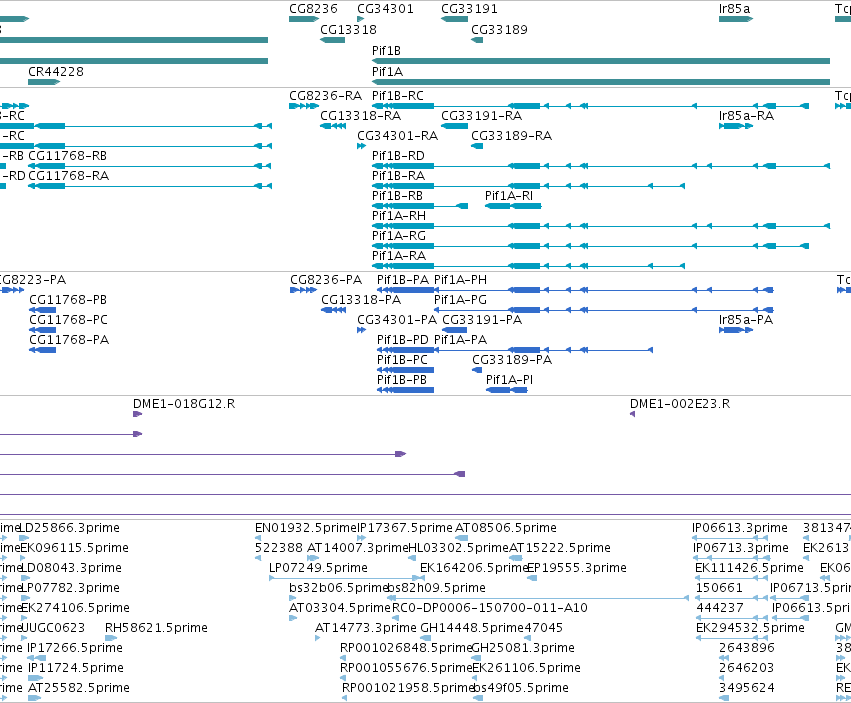Select EST LD25866.3prime
This screenshot has width=851, height=703.
point(24,538)
